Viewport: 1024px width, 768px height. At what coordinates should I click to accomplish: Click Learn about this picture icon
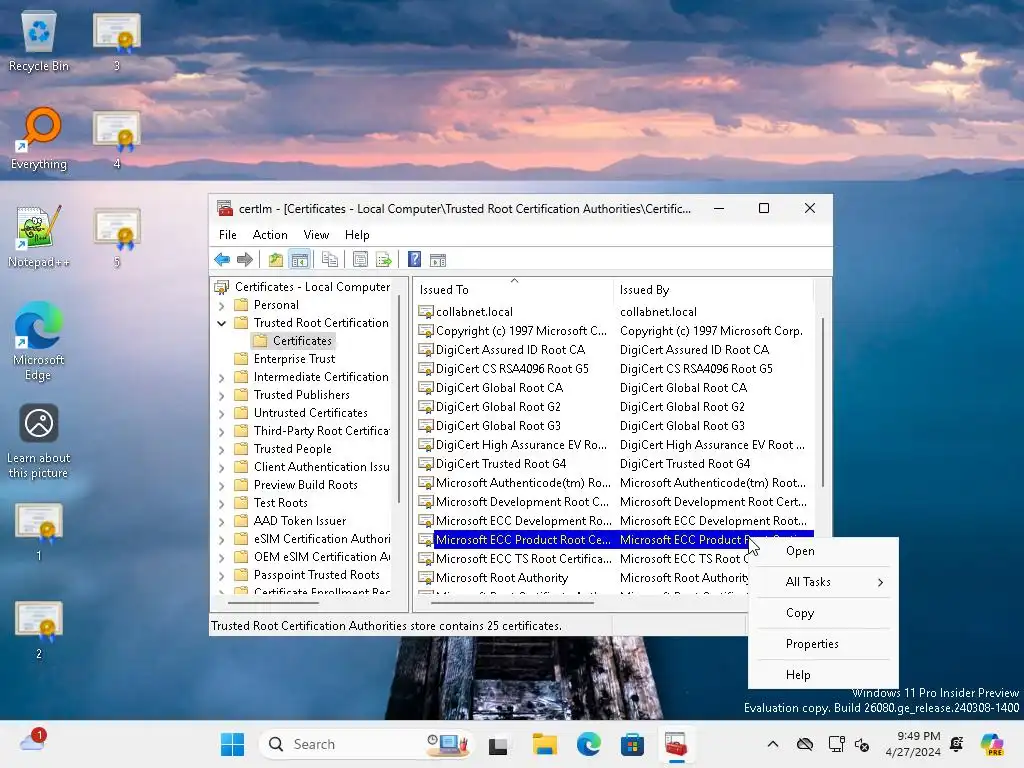(x=39, y=441)
